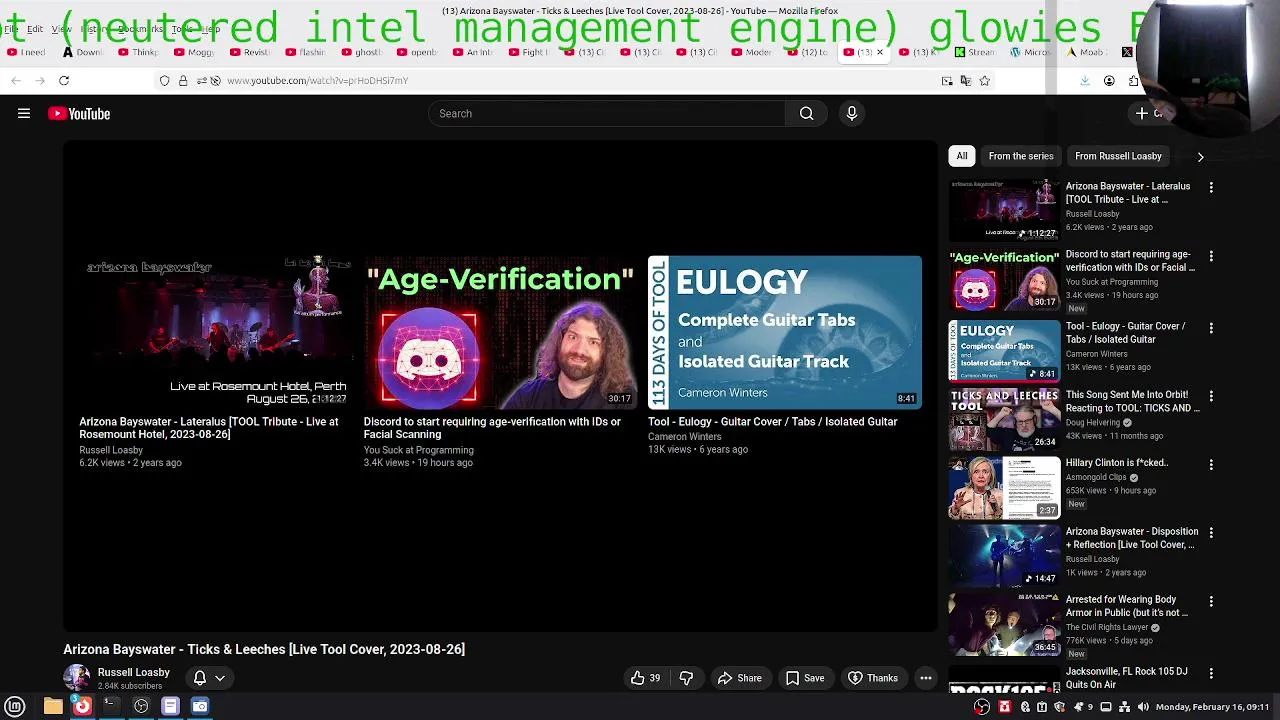The height and width of the screenshot is (720, 1280).
Task: Open tracking protection shield icon
Action: click(x=165, y=81)
